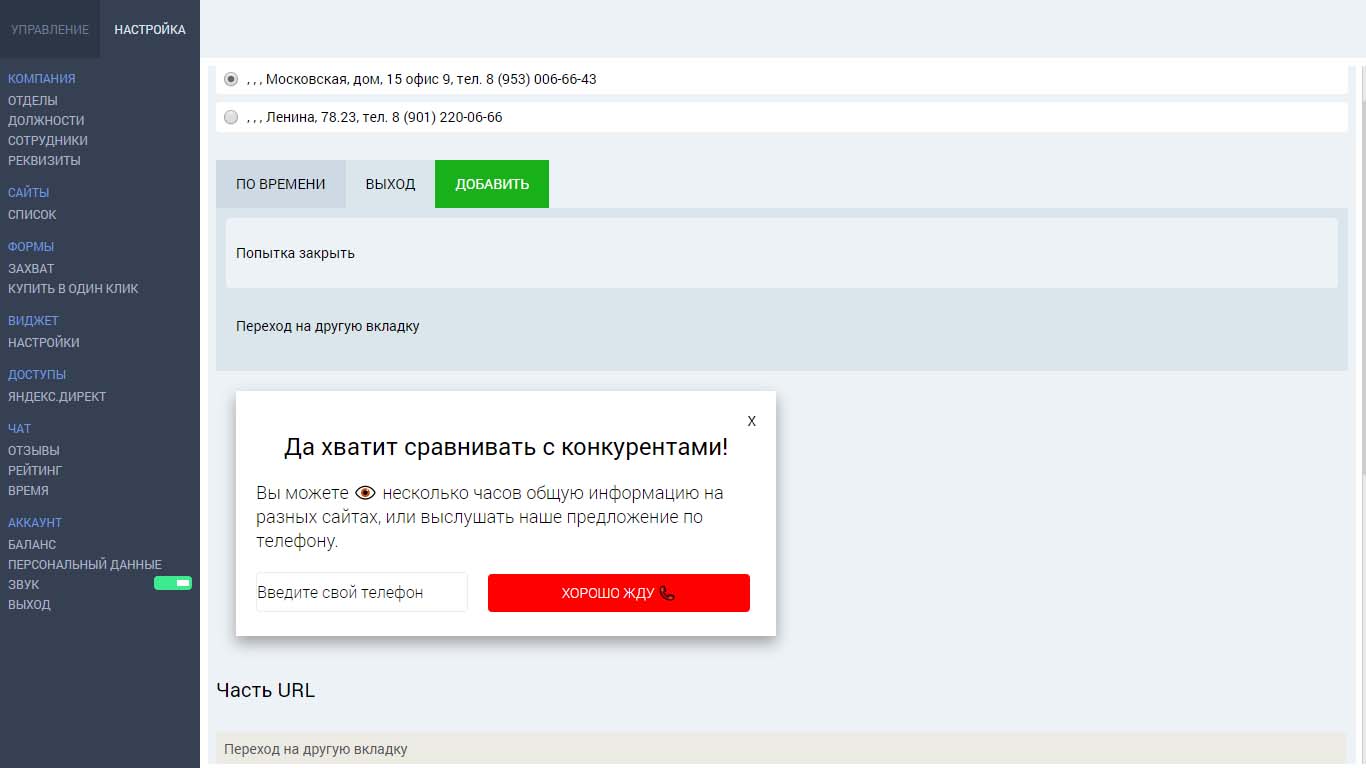Open the Баланс account page

pyautogui.click(x=32, y=544)
